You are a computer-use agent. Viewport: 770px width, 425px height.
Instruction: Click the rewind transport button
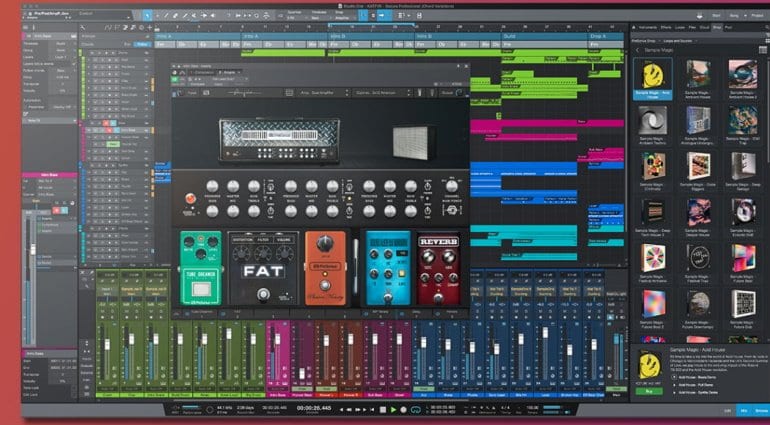point(350,409)
